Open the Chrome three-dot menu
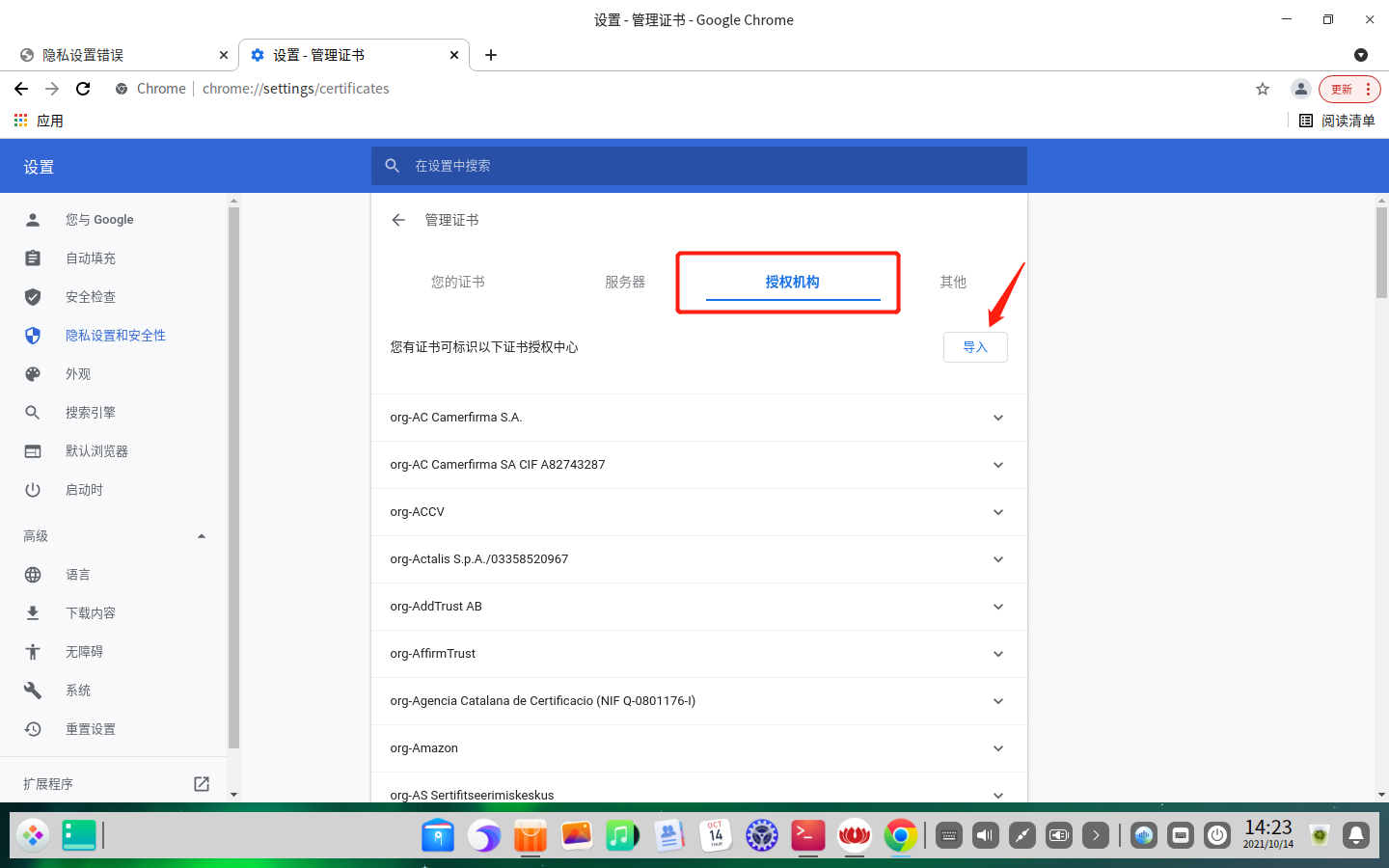The image size is (1389, 868). 1368,89
